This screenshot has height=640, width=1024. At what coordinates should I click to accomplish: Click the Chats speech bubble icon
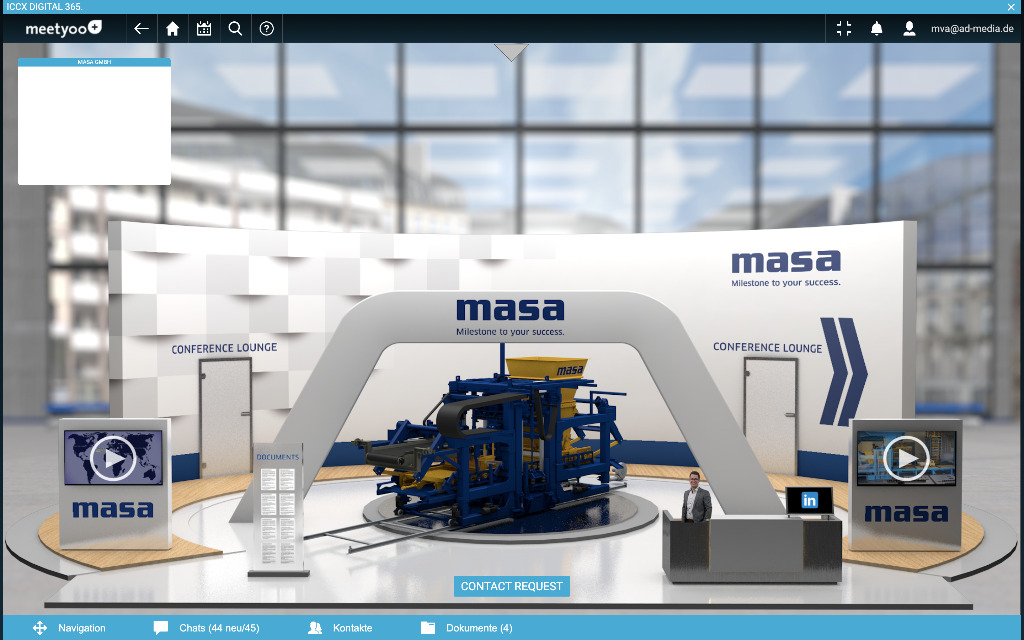pos(161,628)
